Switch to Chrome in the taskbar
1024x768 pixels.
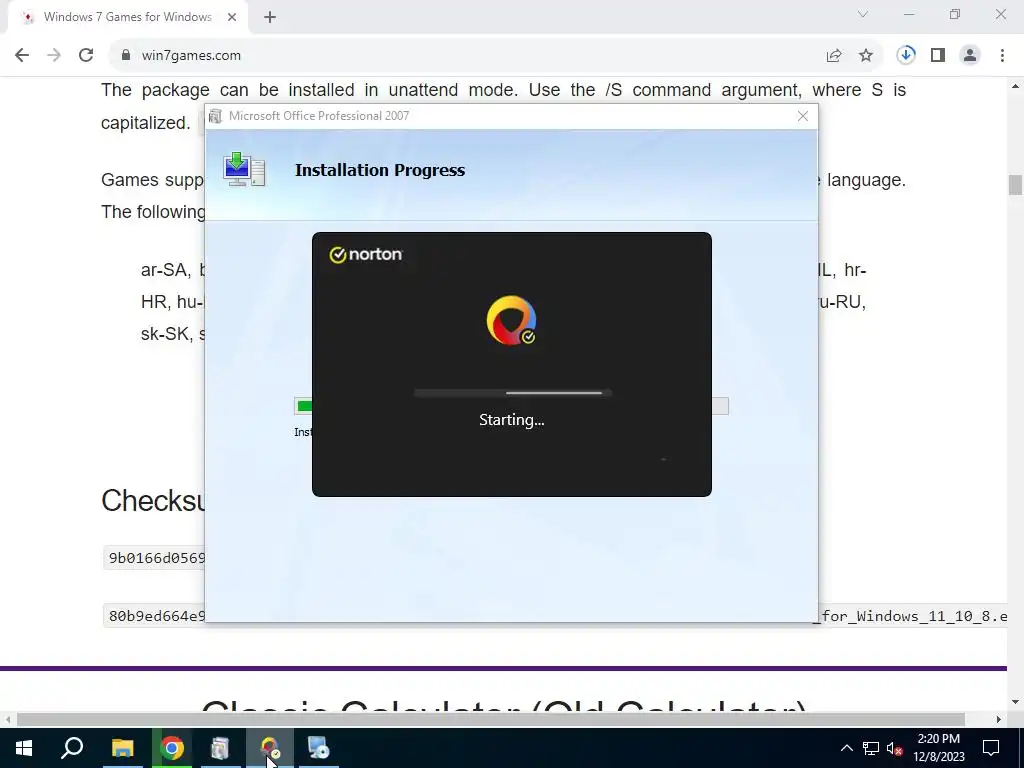[x=172, y=748]
